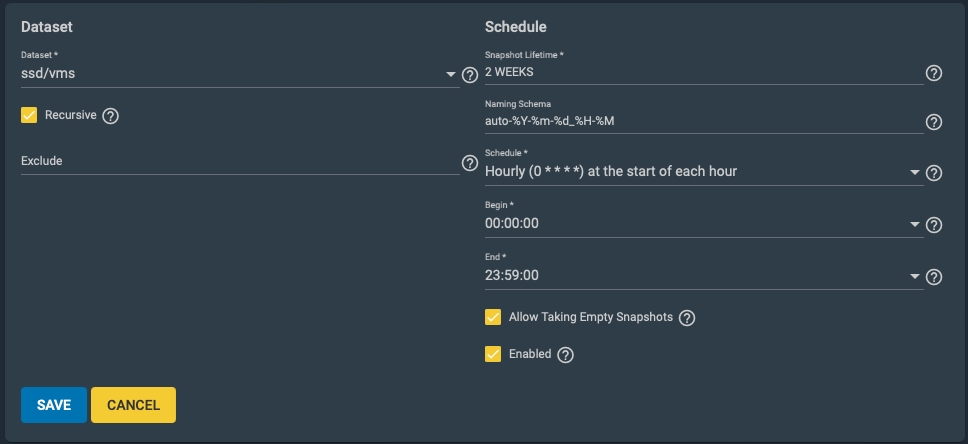Expand the Hourly Schedule dropdown
Image resolution: width=968 pixels, height=444 pixels.
coord(702,172)
